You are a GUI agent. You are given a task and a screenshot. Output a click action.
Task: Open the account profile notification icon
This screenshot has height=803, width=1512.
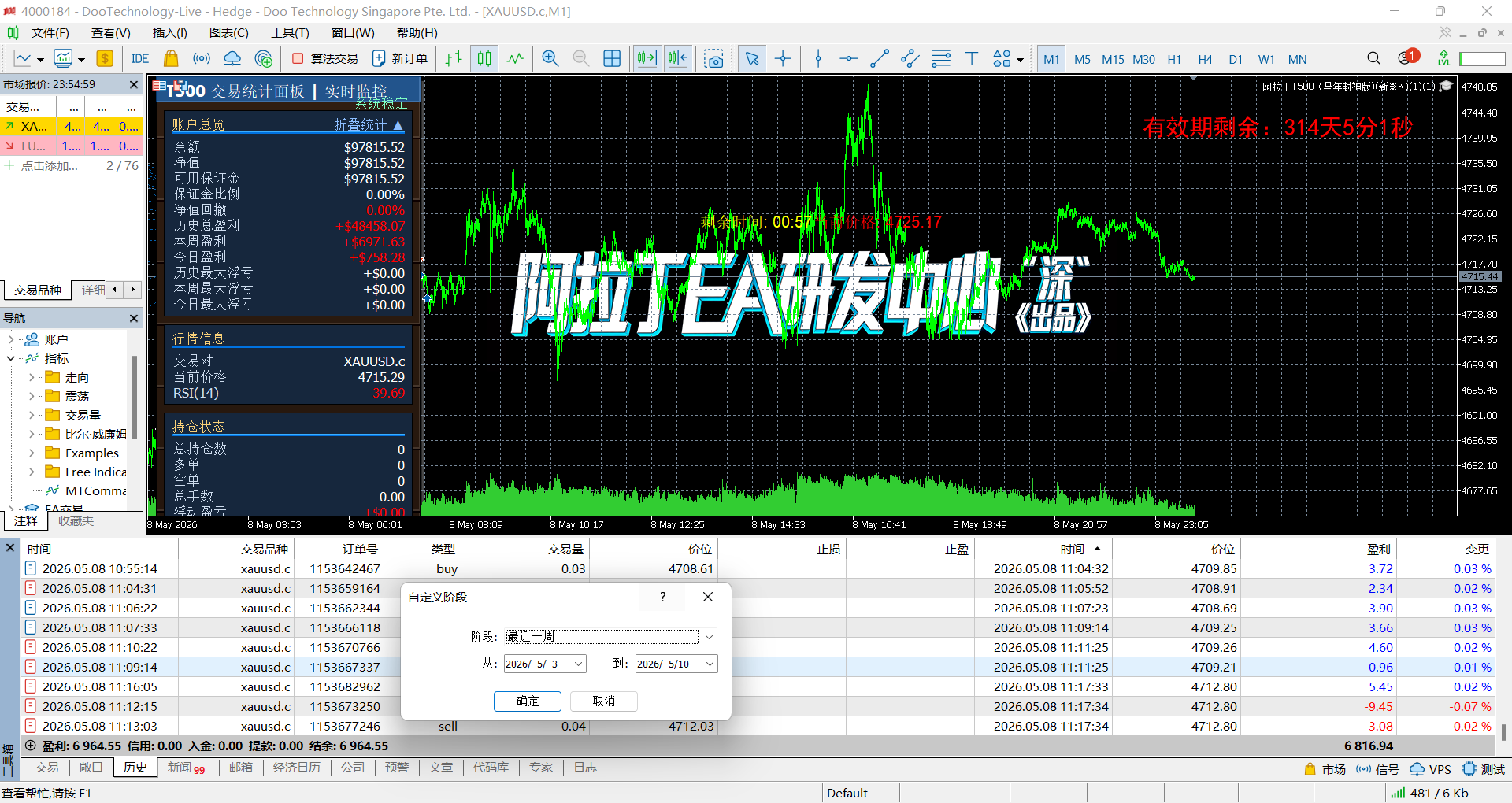[x=1407, y=57]
